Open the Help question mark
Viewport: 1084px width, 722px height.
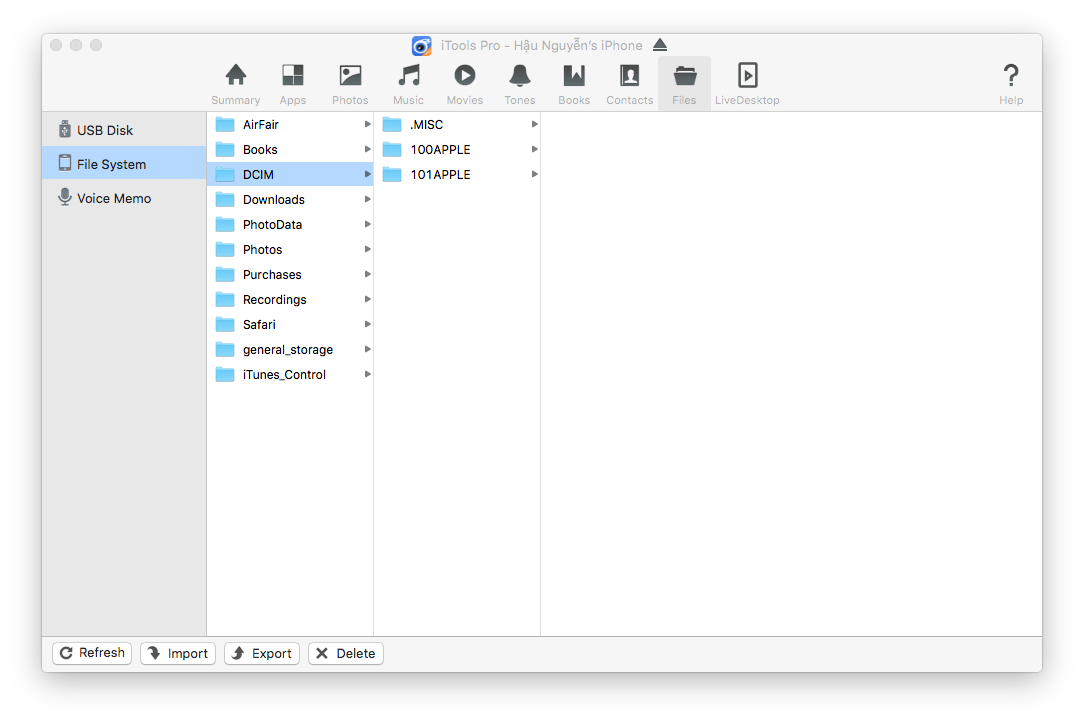1011,83
